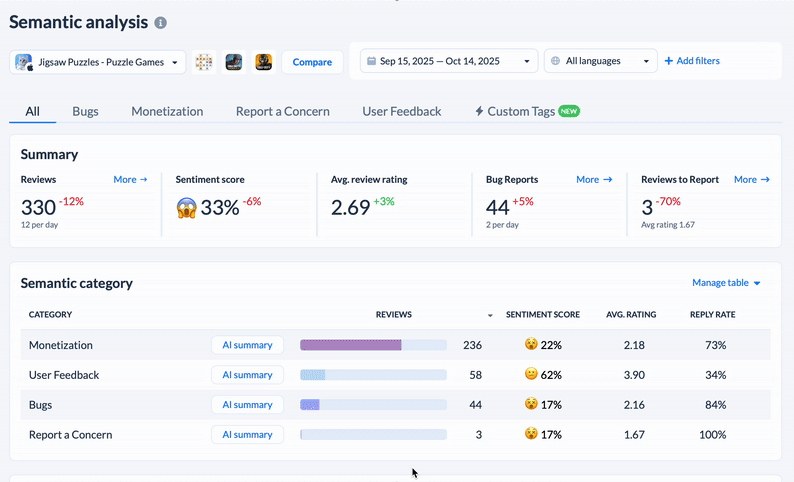Select the second competitor app icon
794x482 pixels.
(234, 62)
